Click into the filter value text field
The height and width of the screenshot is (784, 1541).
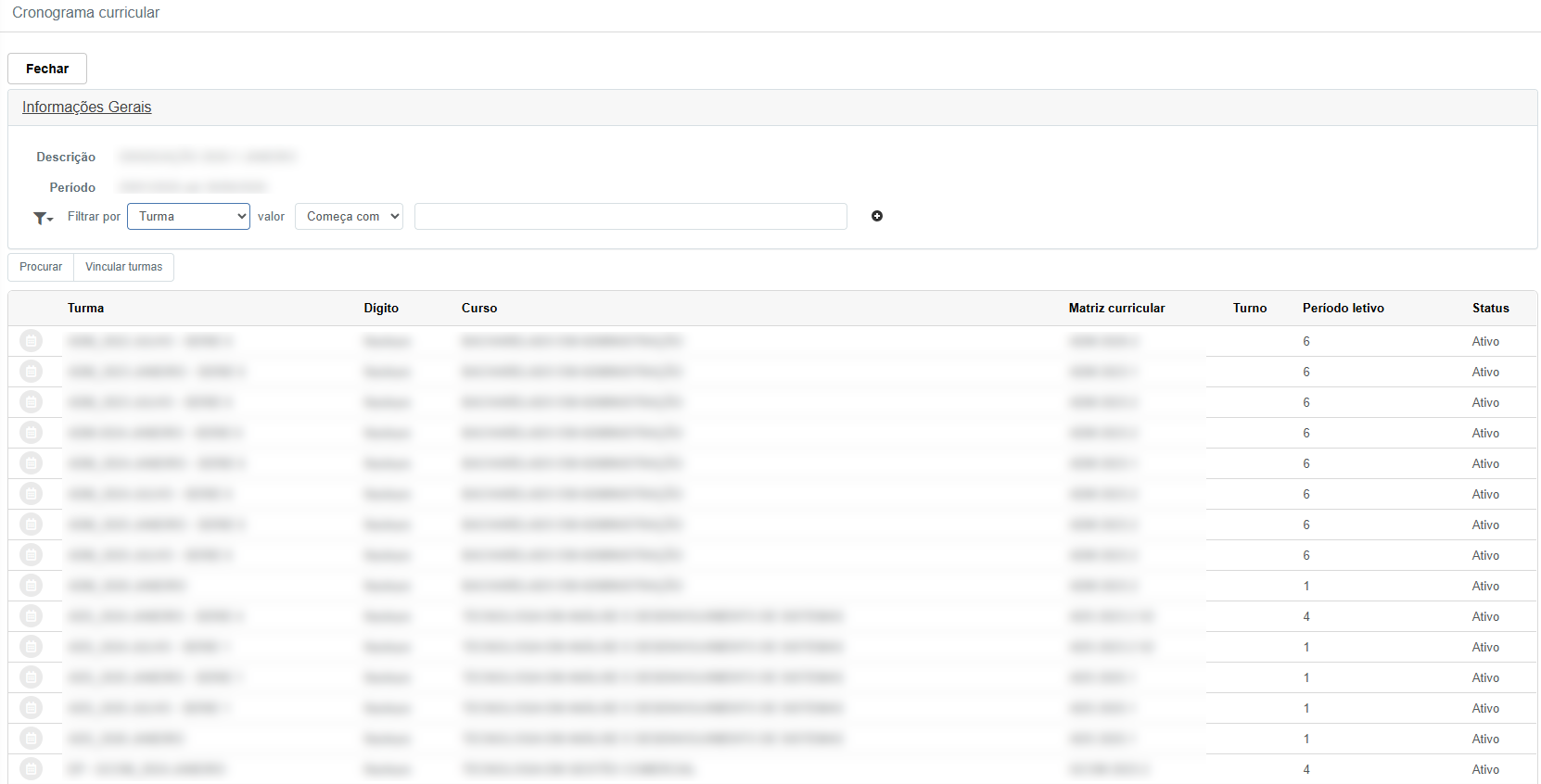[x=630, y=217]
